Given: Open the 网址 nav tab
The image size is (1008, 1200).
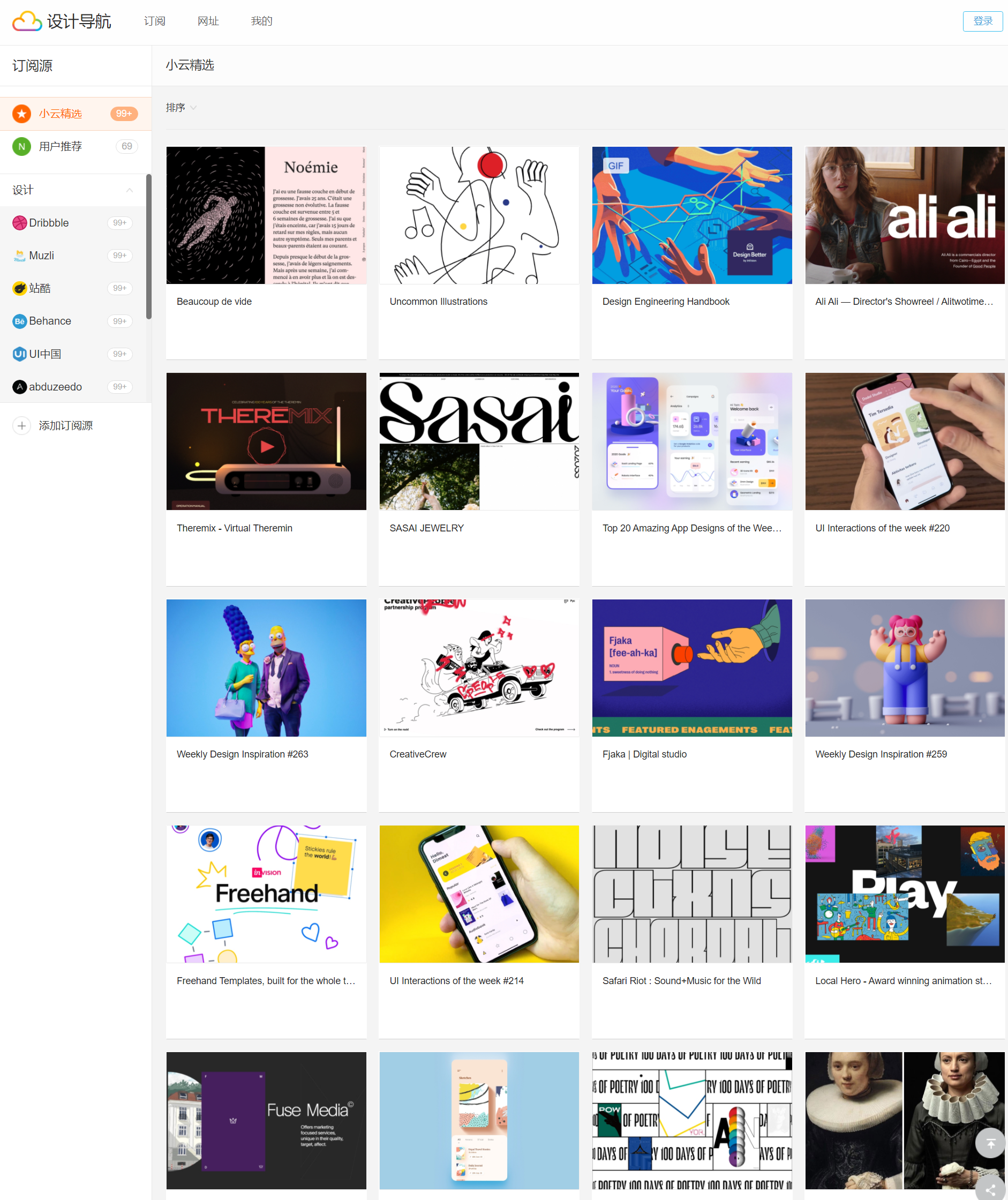Looking at the screenshot, I should click(x=208, y=21).
